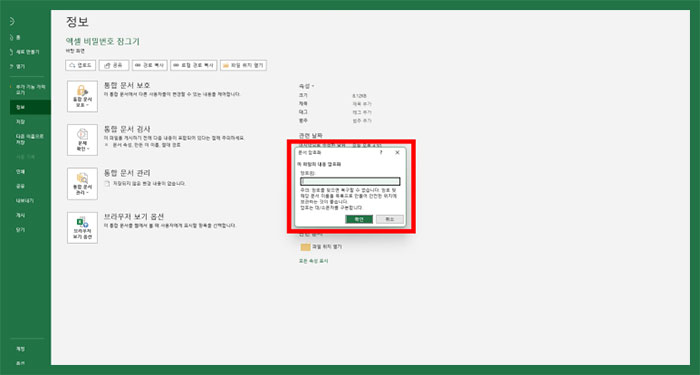Click the 모든 속성 표시 (Show all properties) link

tap(313, 261)
